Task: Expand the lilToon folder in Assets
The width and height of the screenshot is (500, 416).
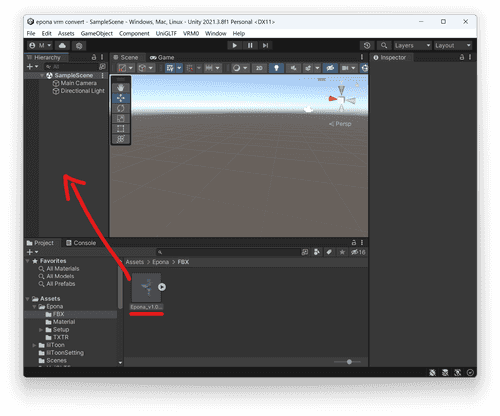Action: point(34,345)
